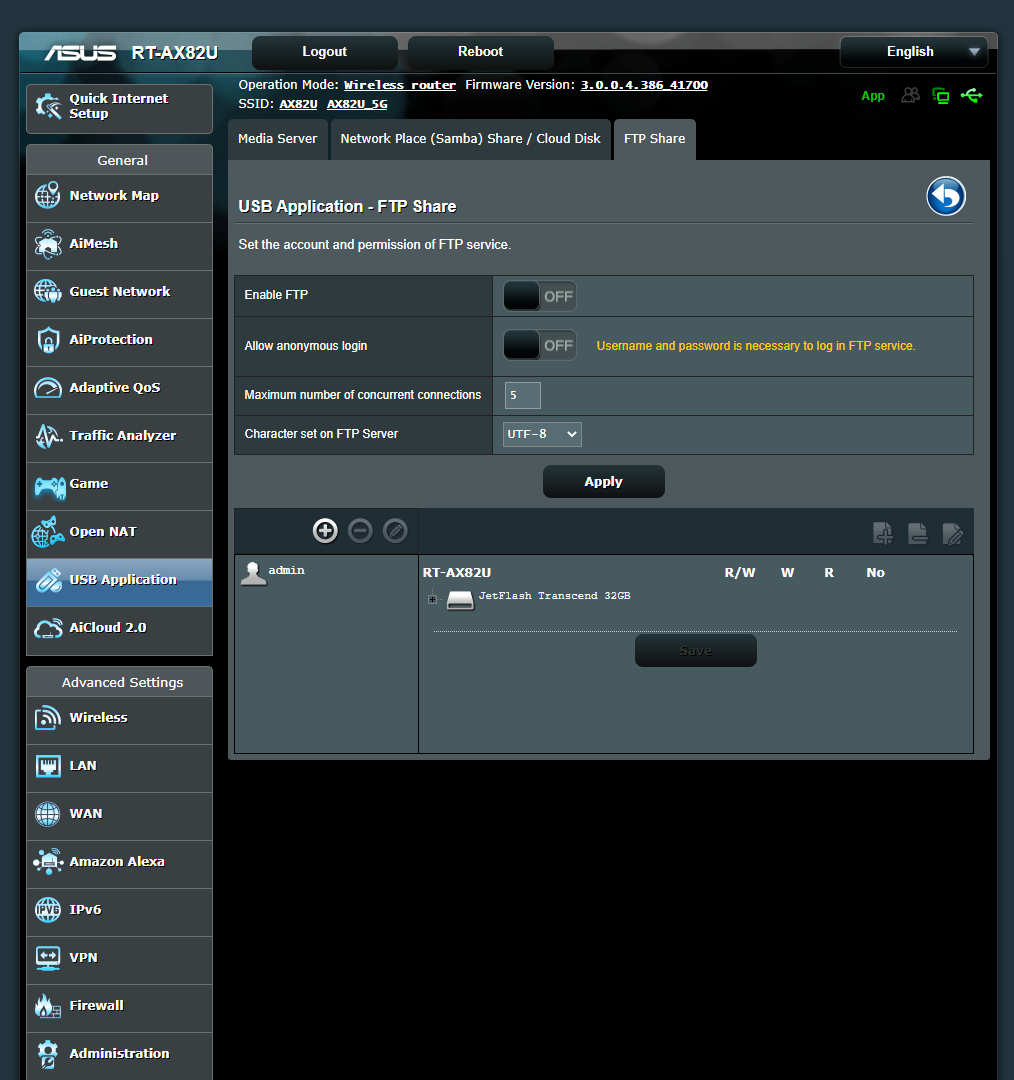This screenshot has height=1080, width=1014.
Task: Click the No permission column header
Action: click(x=876, y=572)
